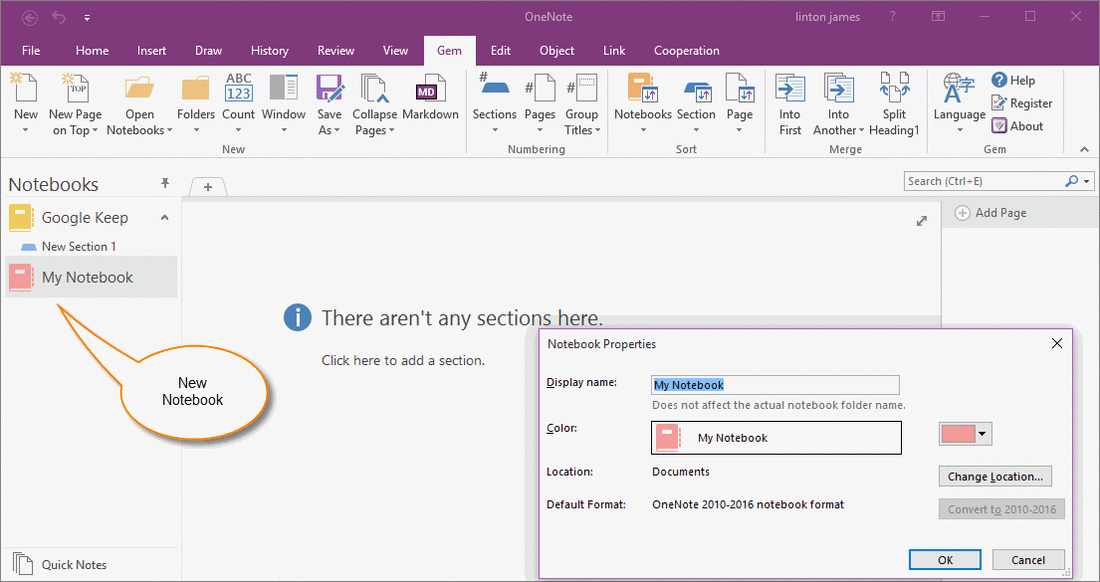Switch to the View tab
1100x582 pixels.
point(396,50)
